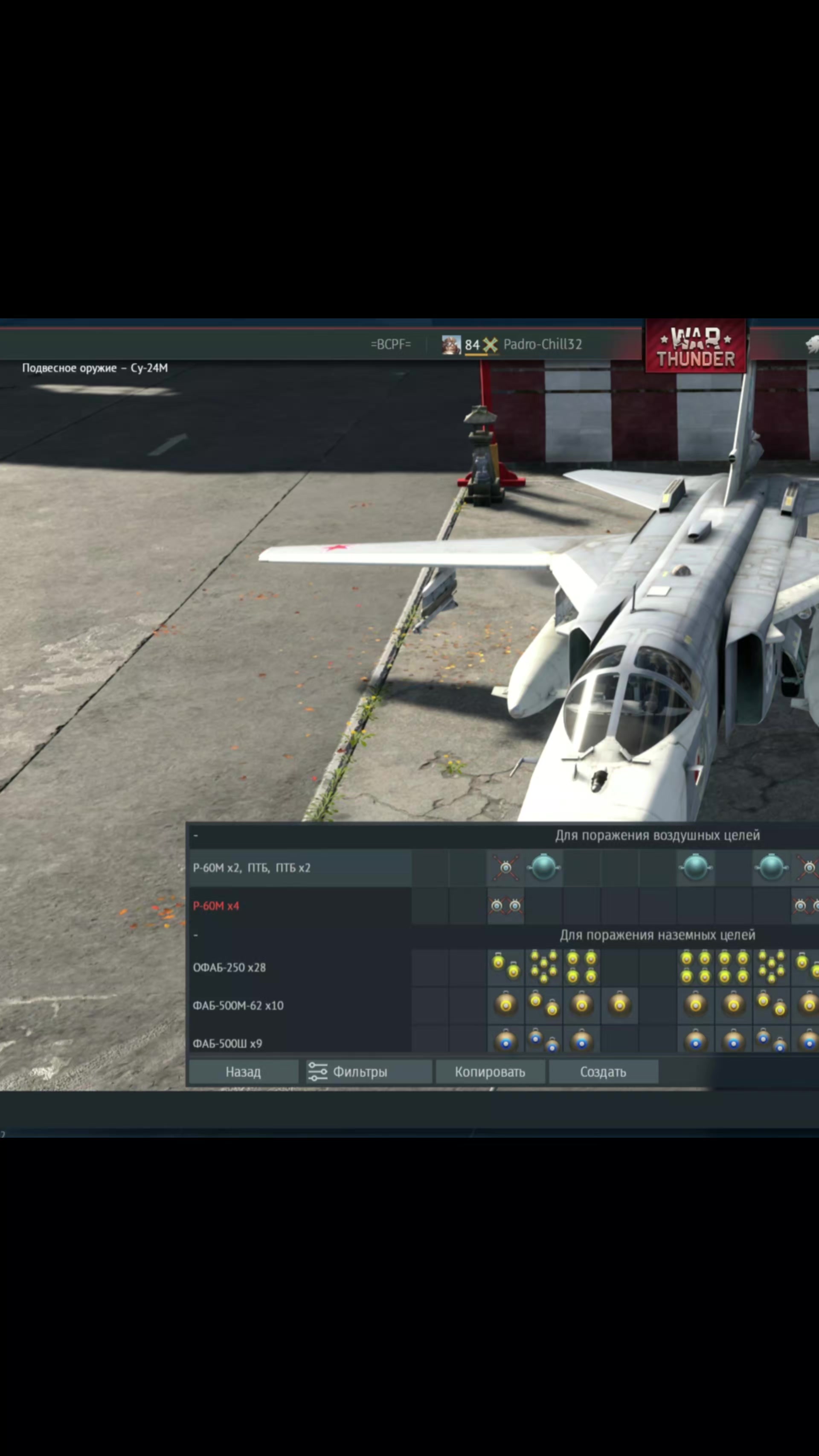Image resolution: width=819 pixels, height=1456 pixels.
Task: Select the left two-bomb ФАБ-500М-62 icon
Action: [544, 1005]
